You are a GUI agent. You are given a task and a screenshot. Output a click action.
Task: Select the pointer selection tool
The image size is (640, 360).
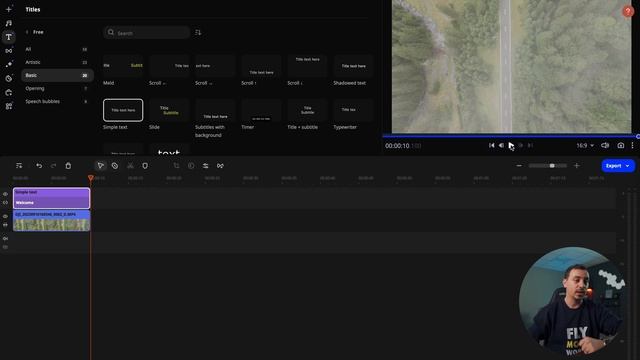click(x=100, y=166)
